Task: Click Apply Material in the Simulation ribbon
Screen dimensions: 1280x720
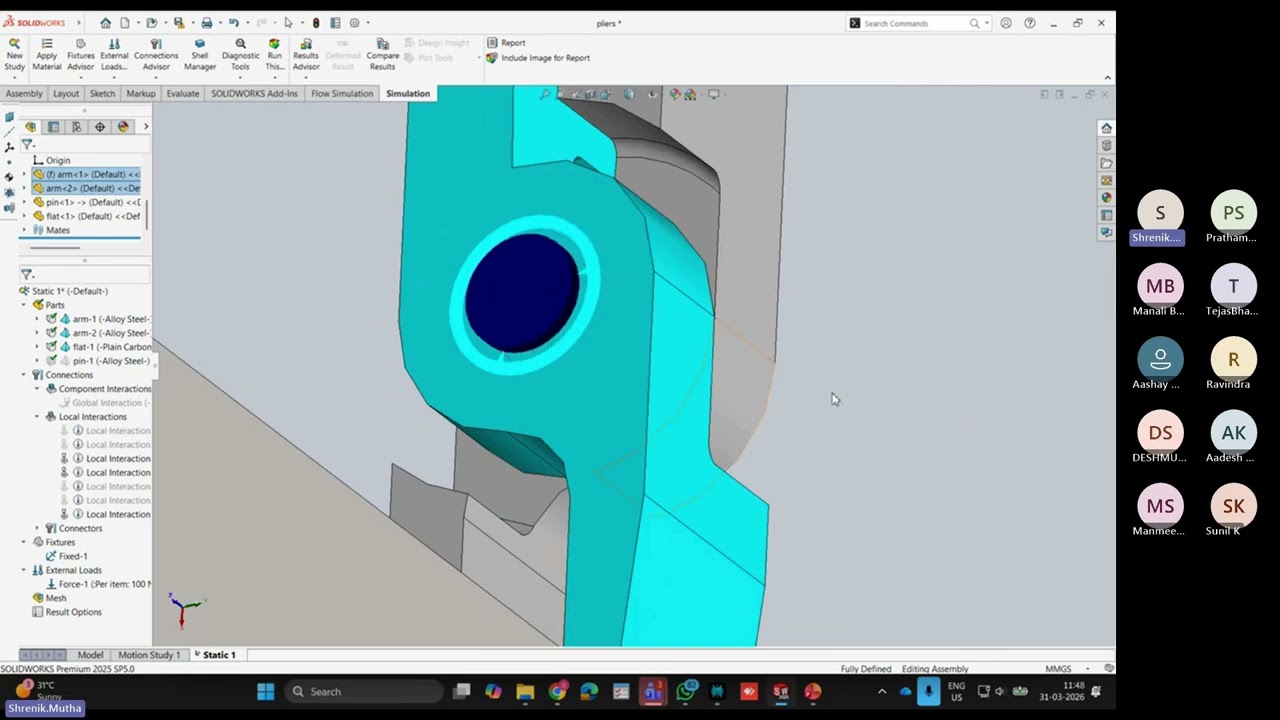Action: (x=46, y=54)
